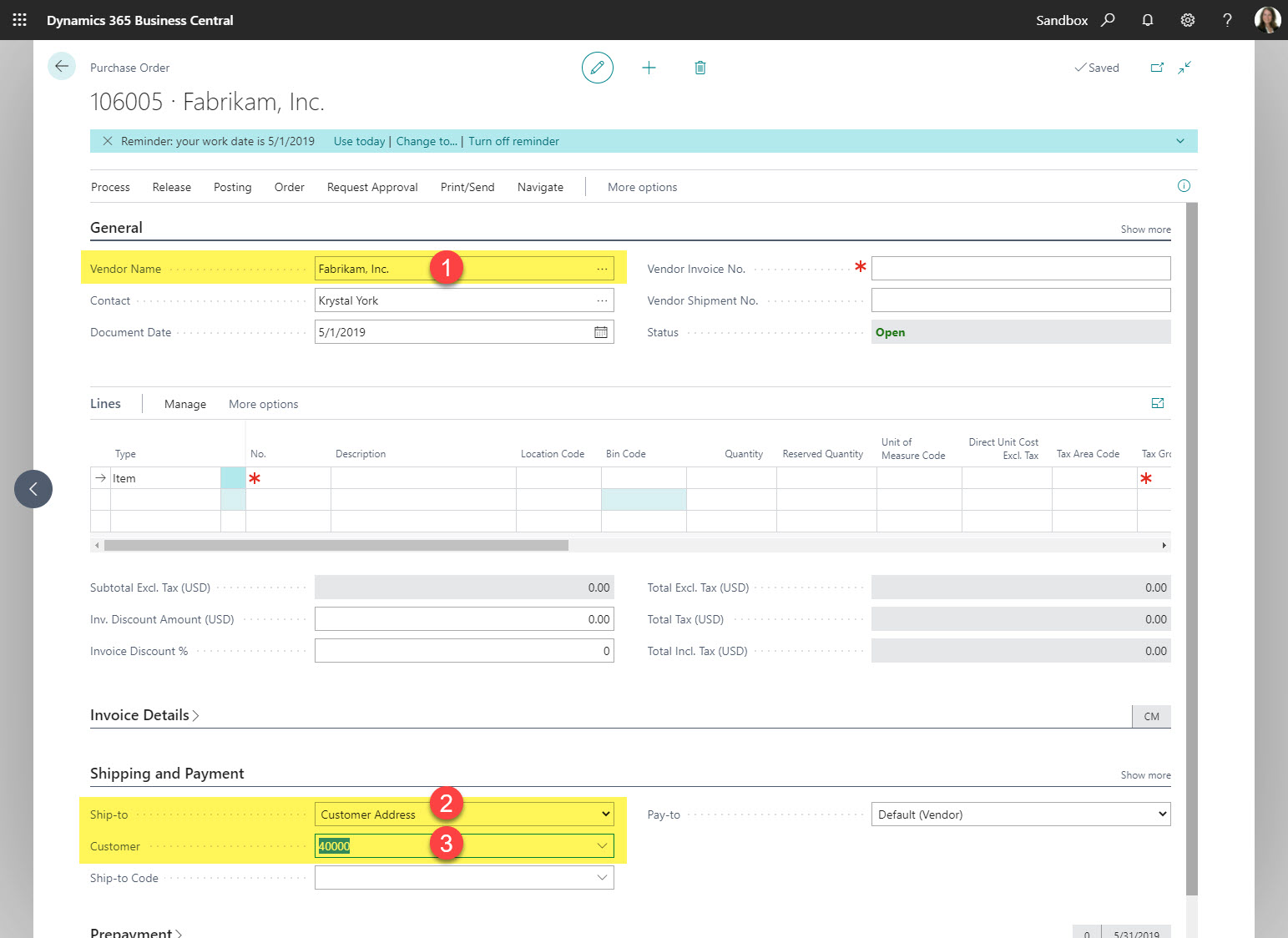The image size is (1288, 938).
Task: Open help via the question mark icon
Action: 1227,19
